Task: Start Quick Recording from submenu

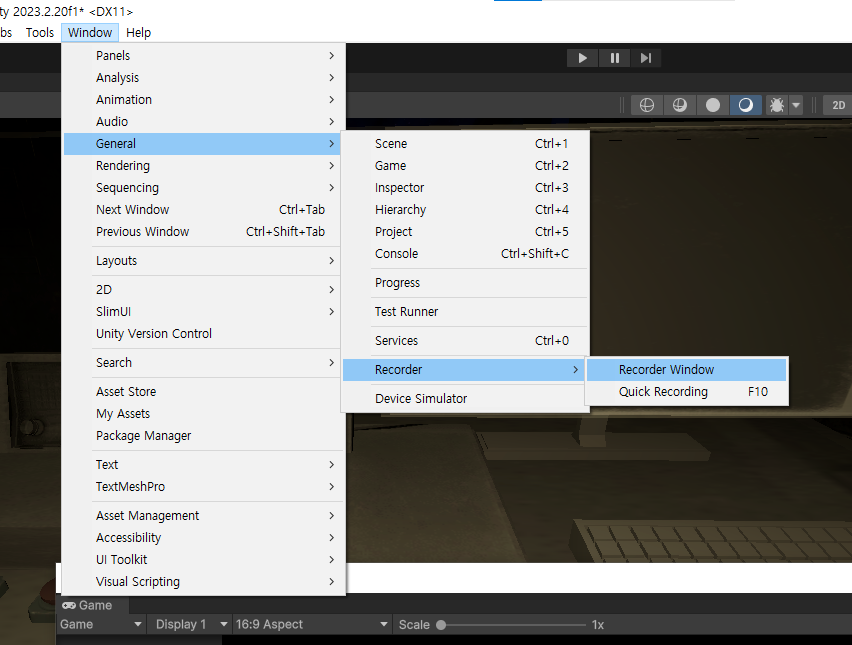Action: [687, 392]
